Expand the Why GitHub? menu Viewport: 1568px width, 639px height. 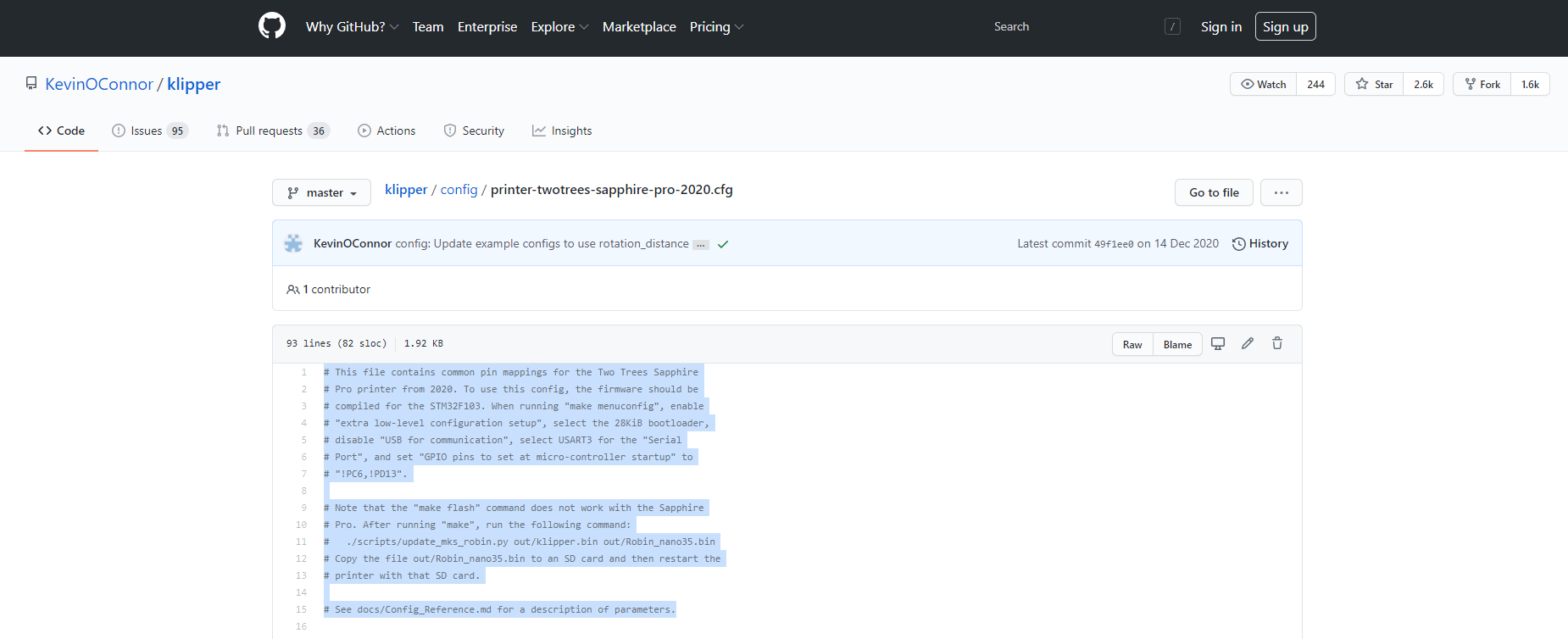352,27
